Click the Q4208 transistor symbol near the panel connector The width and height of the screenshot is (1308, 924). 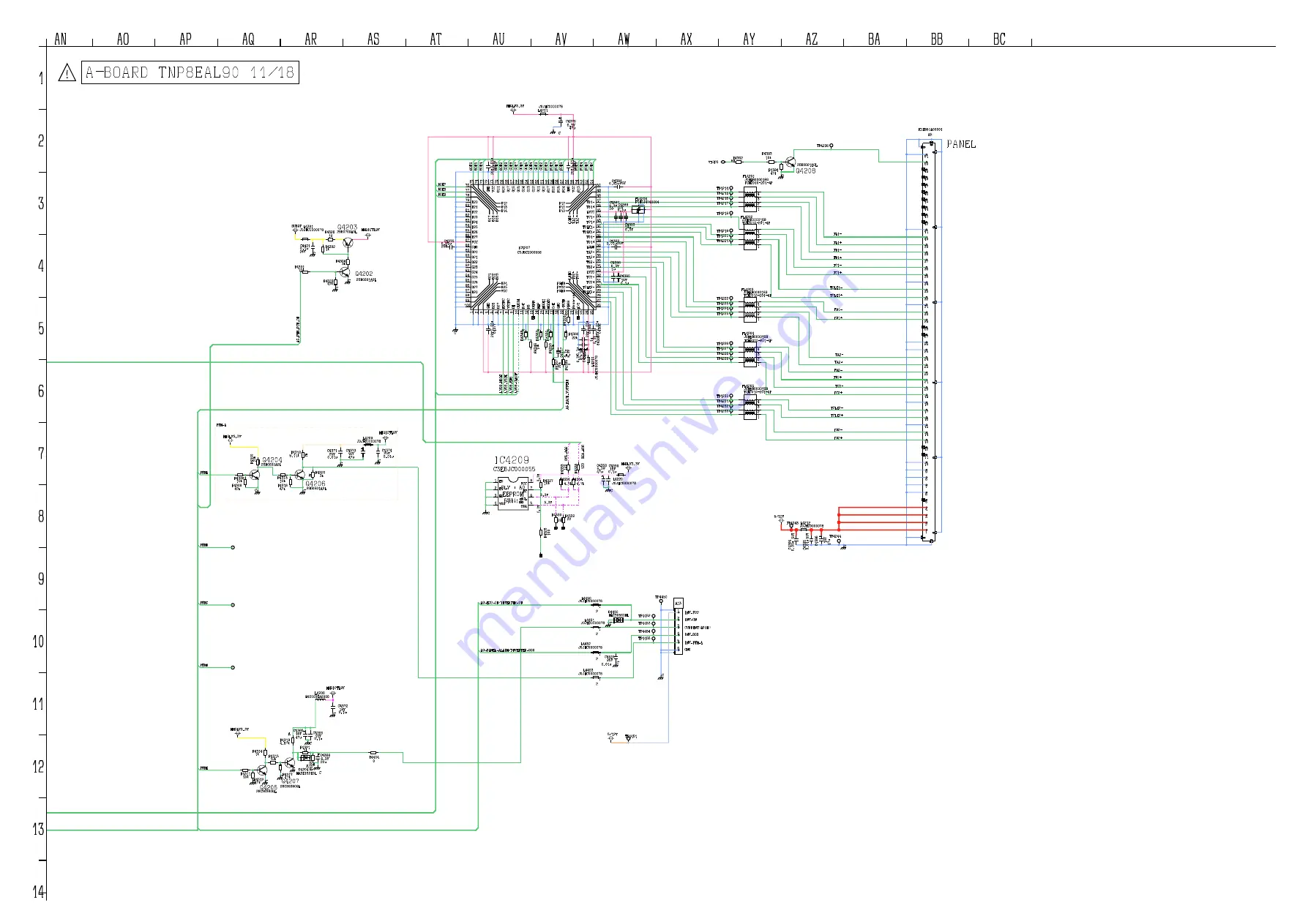tap(791, 162)
